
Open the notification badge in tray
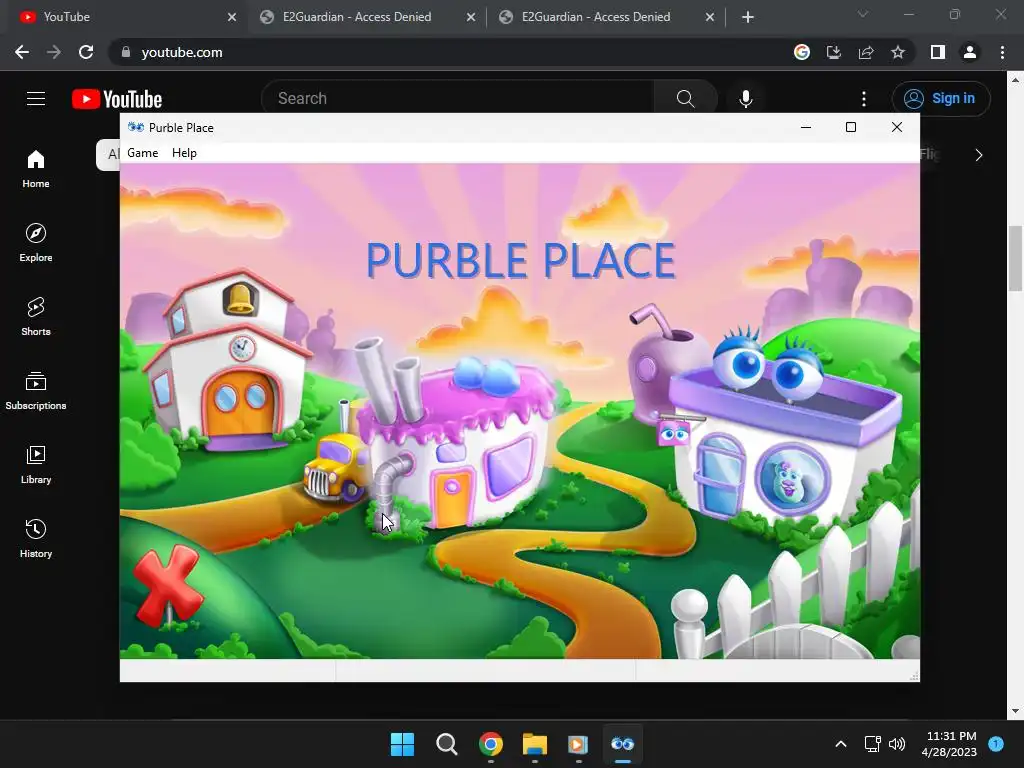click(996, 743)
